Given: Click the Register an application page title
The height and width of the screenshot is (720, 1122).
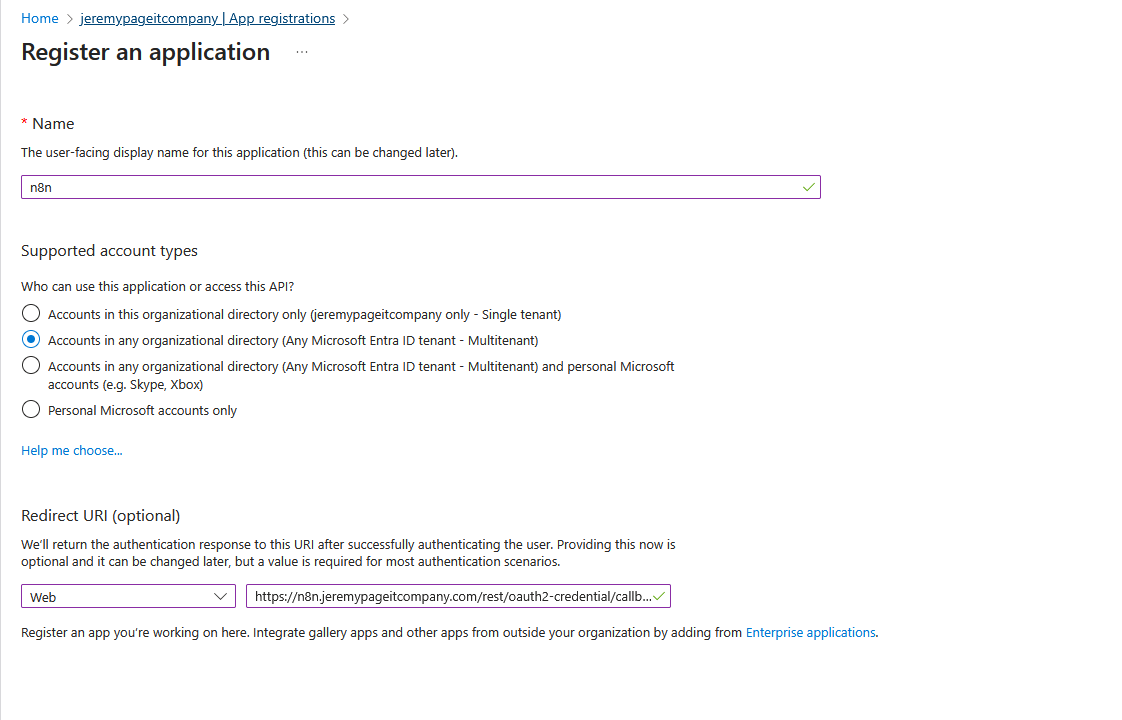Looking at the screenshot, I should [x=146, y=52].
